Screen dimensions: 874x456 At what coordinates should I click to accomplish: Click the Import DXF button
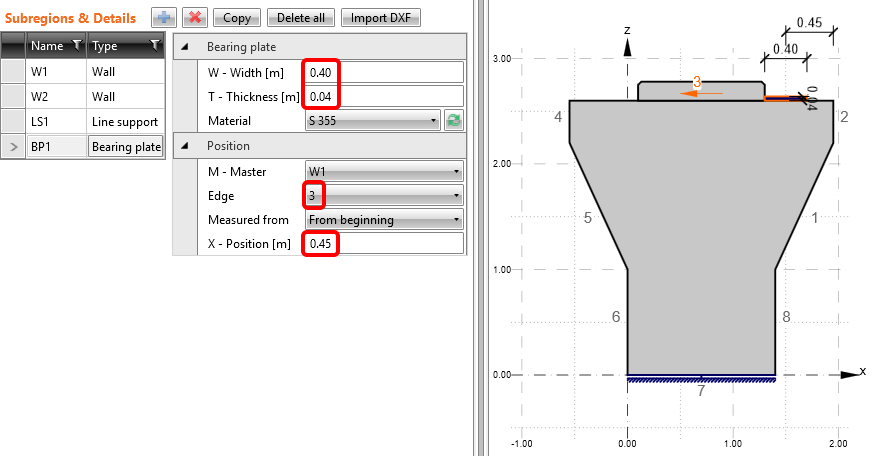[x=381, y=18]
